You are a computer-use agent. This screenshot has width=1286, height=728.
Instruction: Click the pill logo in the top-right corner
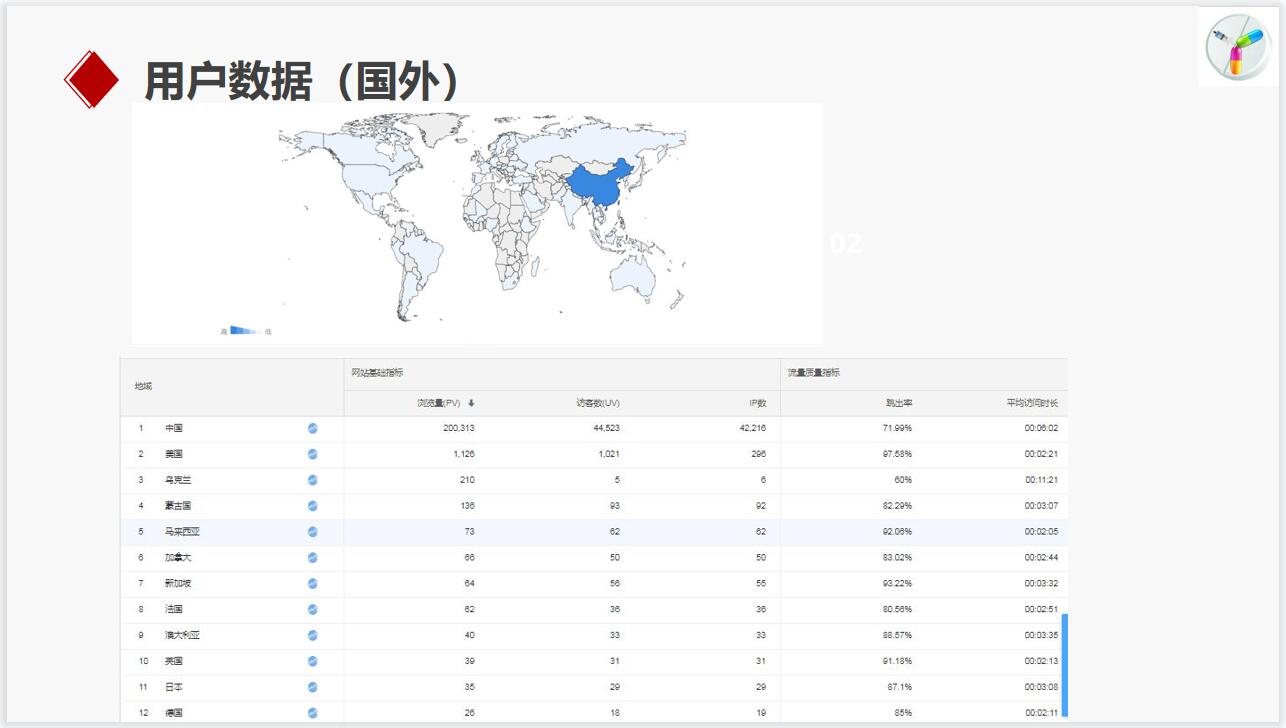1237,46
